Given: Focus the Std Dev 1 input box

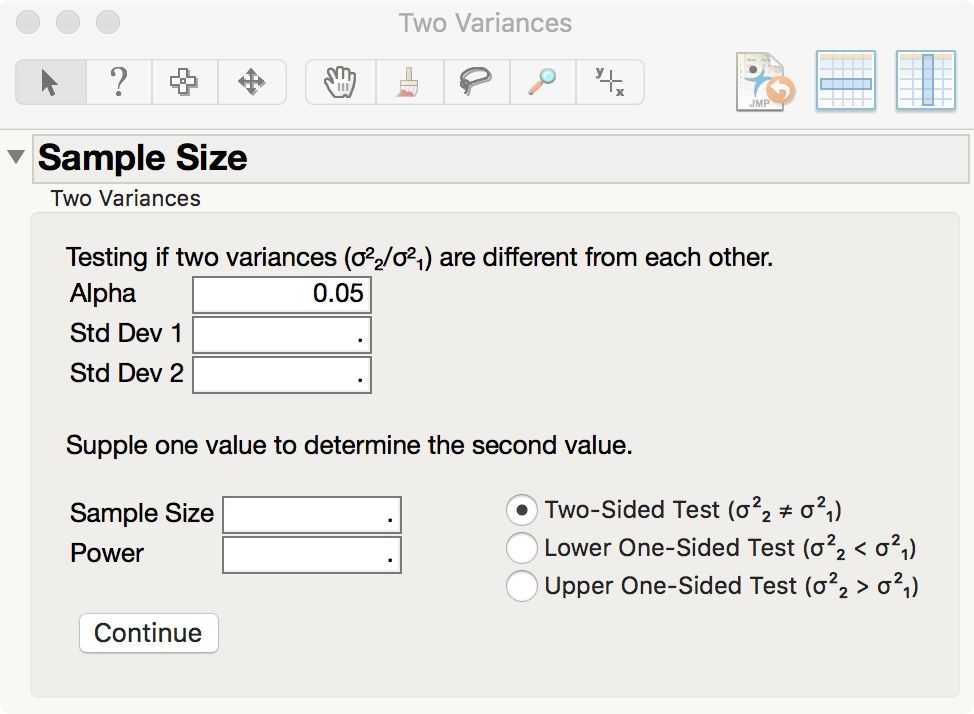Looking at the screenshot, I should pos(281,335).
